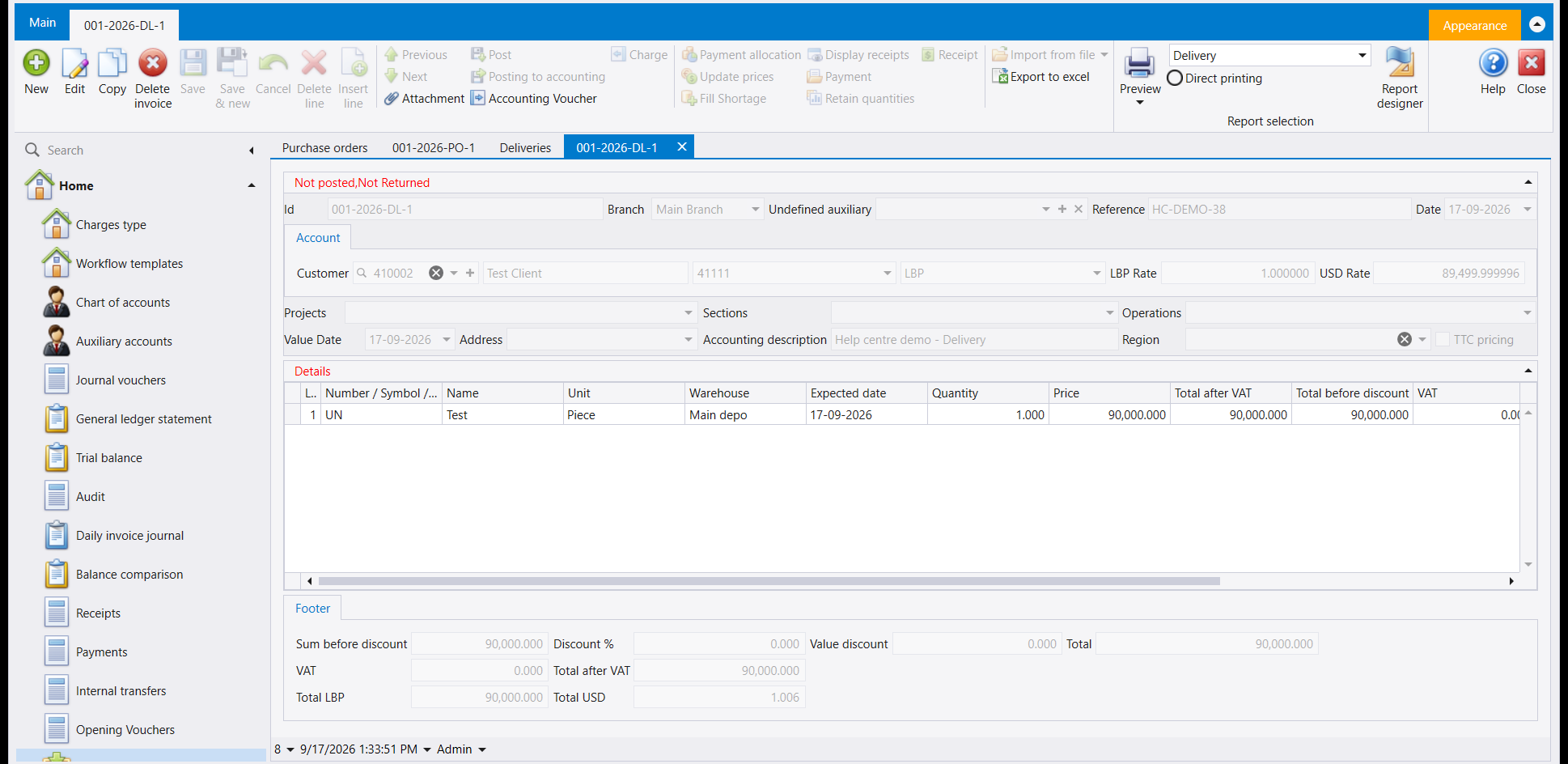
Task: Click the New invoice icon
Action: (36, 63)
